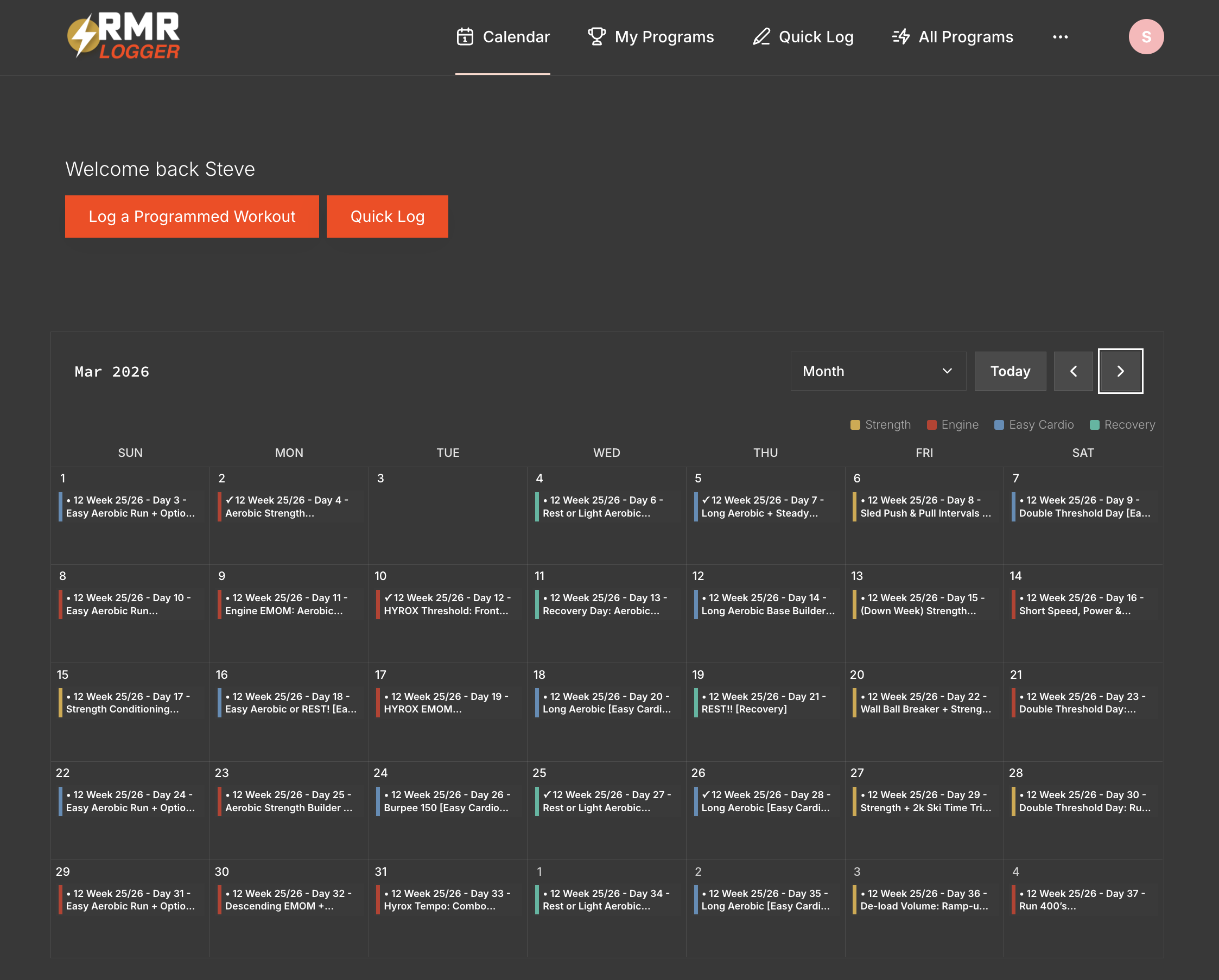The width and height of the screenshot is (1219, 980).
Task: Open Day 21 REST!! Recovery event
Action: 763,703
